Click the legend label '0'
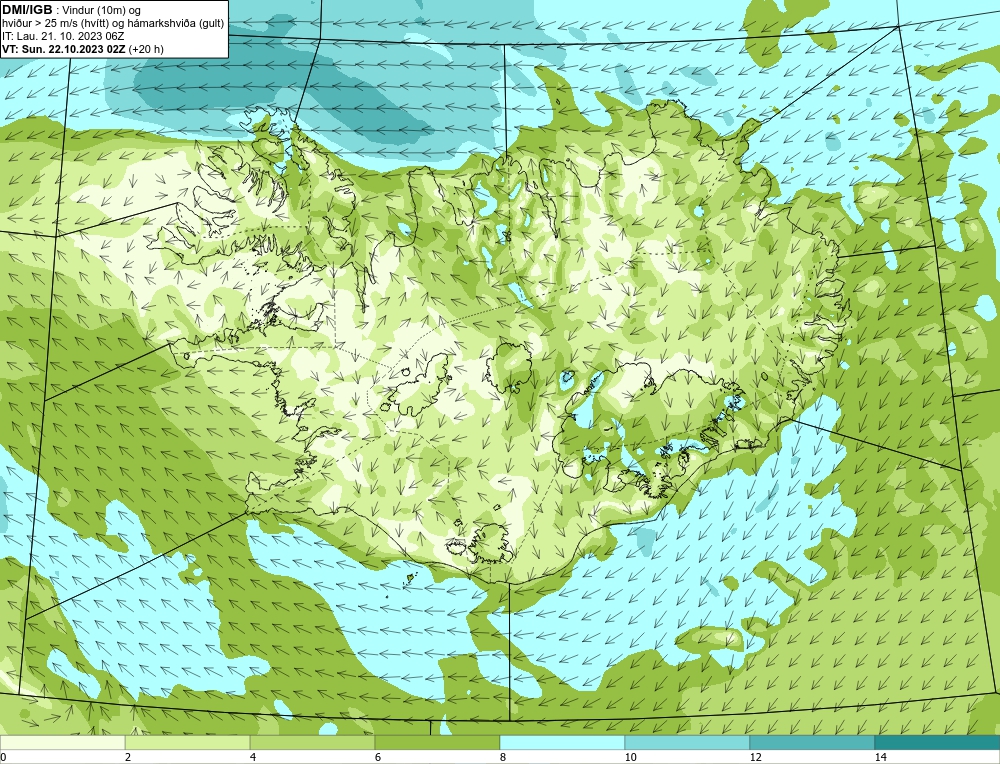The width and height of the screenshot is (1000, 764). 3,757
